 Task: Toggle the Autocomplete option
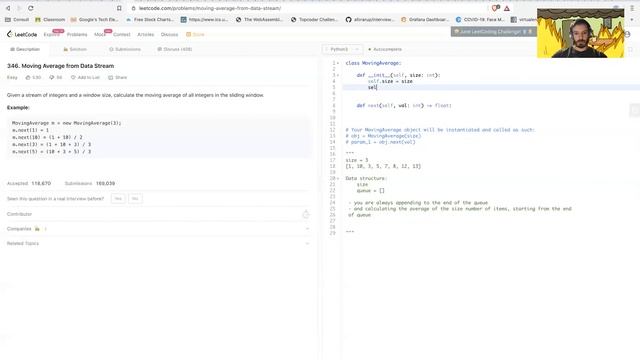click(385, 49)
